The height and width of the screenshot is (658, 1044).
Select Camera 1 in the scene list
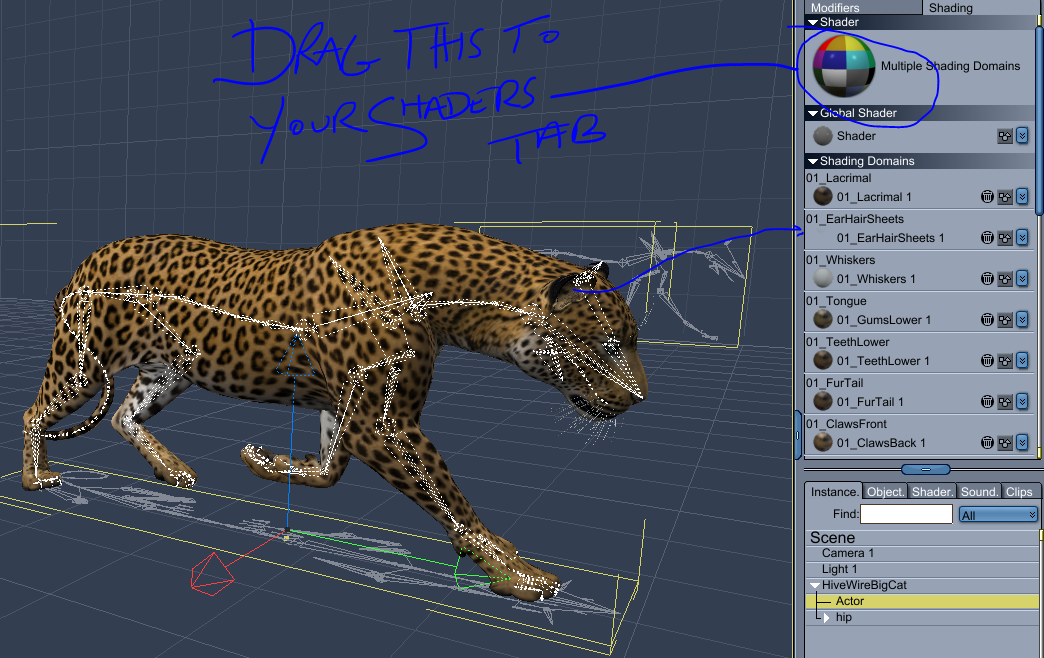click(x=848, y=553)
